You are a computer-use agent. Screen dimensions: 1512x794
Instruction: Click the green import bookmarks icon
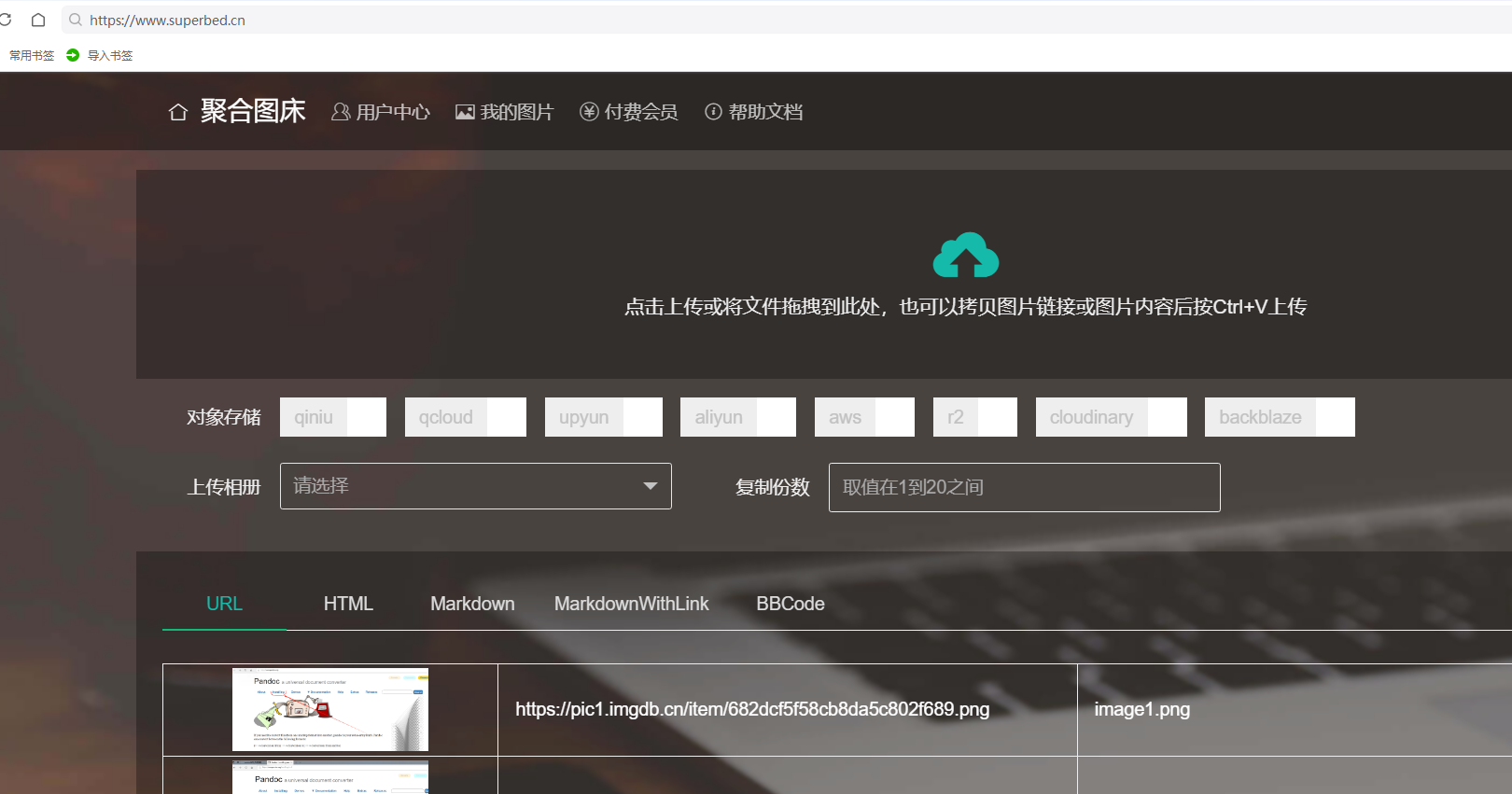click(x=73, y=55)
